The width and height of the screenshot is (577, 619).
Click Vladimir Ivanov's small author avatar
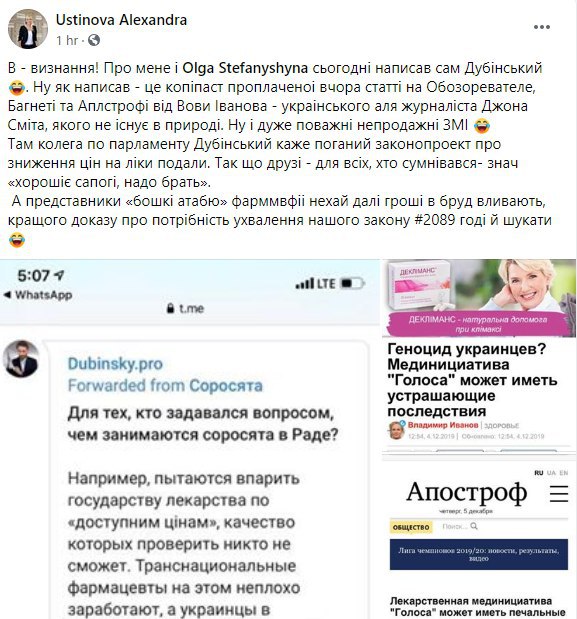point(396,430)
